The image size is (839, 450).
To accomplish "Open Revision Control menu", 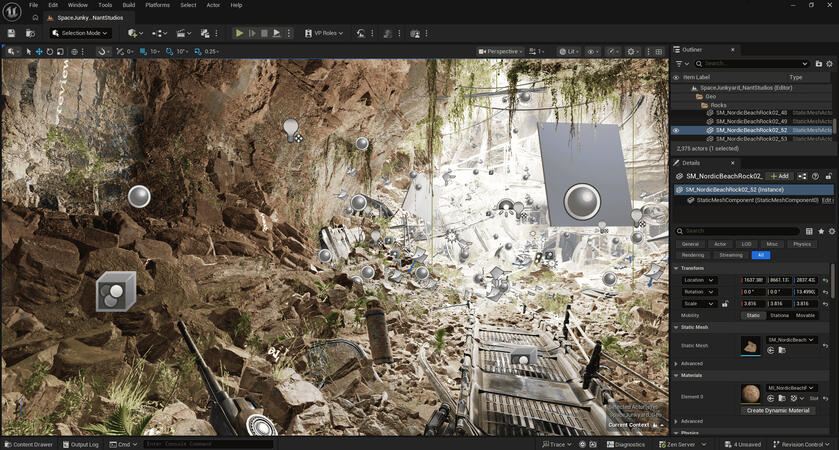I will tap(801, 445).
